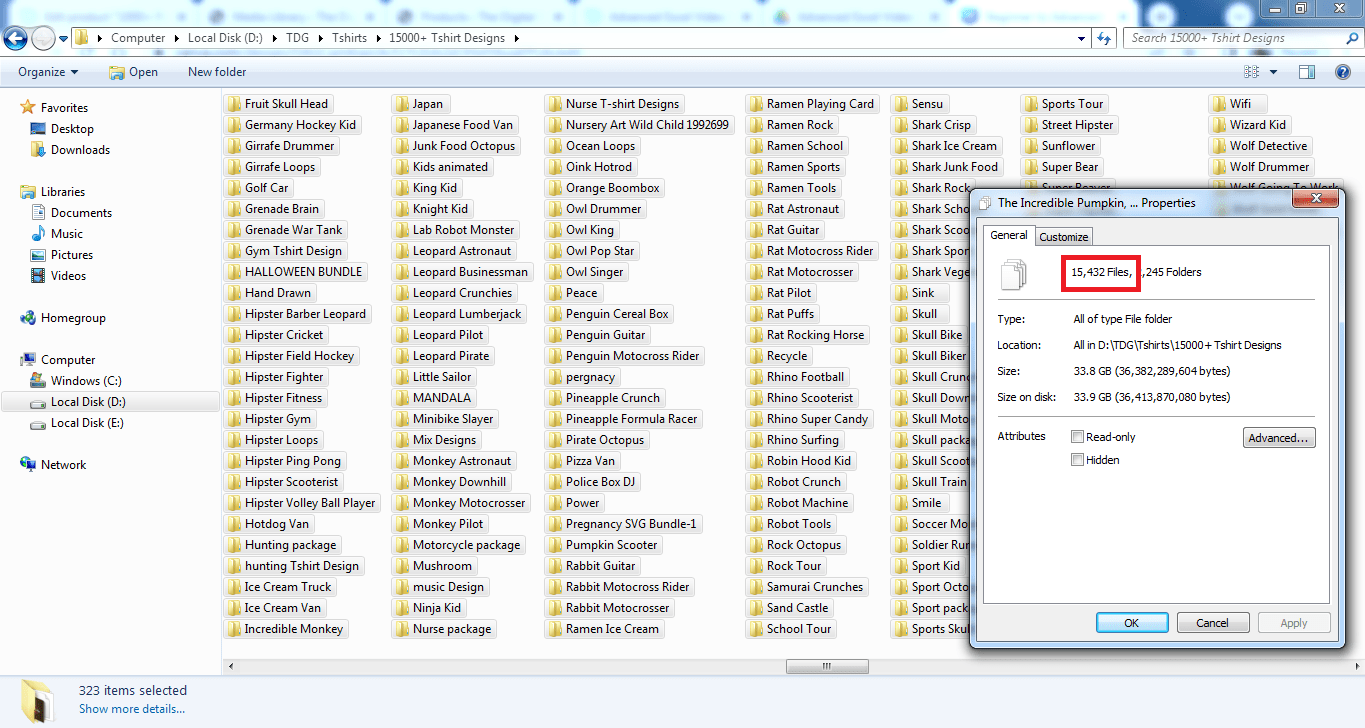Select the Wolf Detective folder icon

pos(1218,146)
